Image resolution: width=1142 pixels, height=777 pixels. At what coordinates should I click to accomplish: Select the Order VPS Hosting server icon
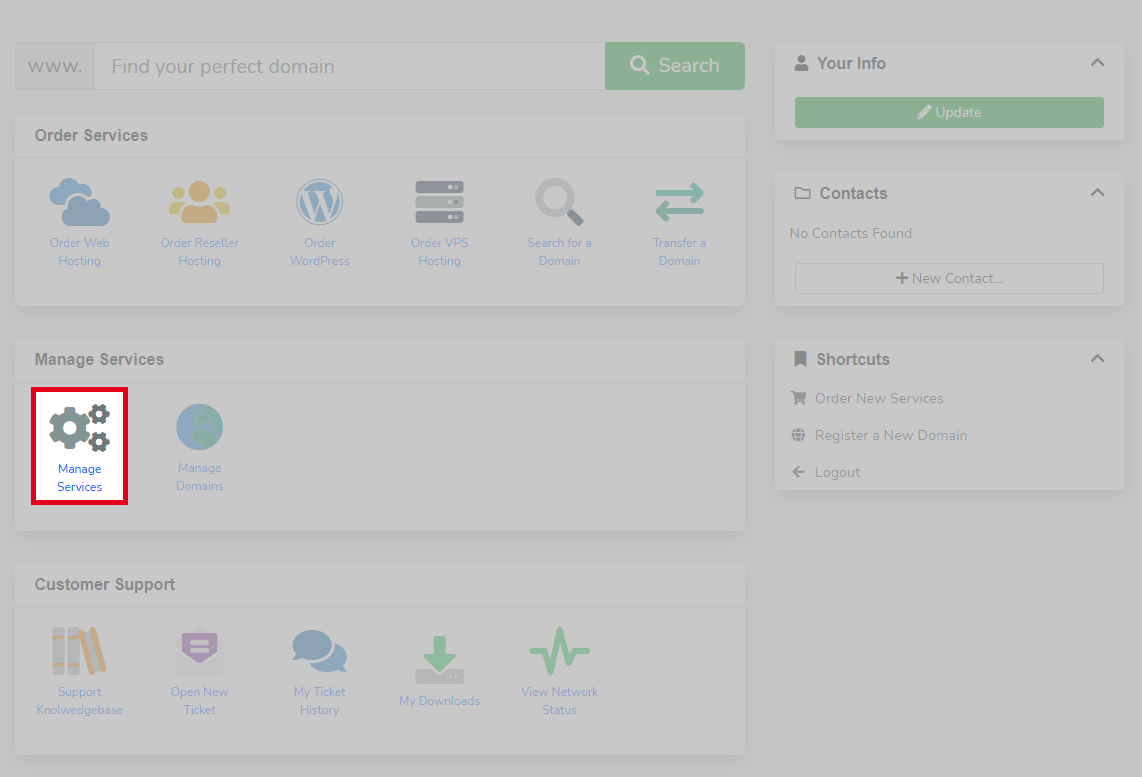point(439,202)
